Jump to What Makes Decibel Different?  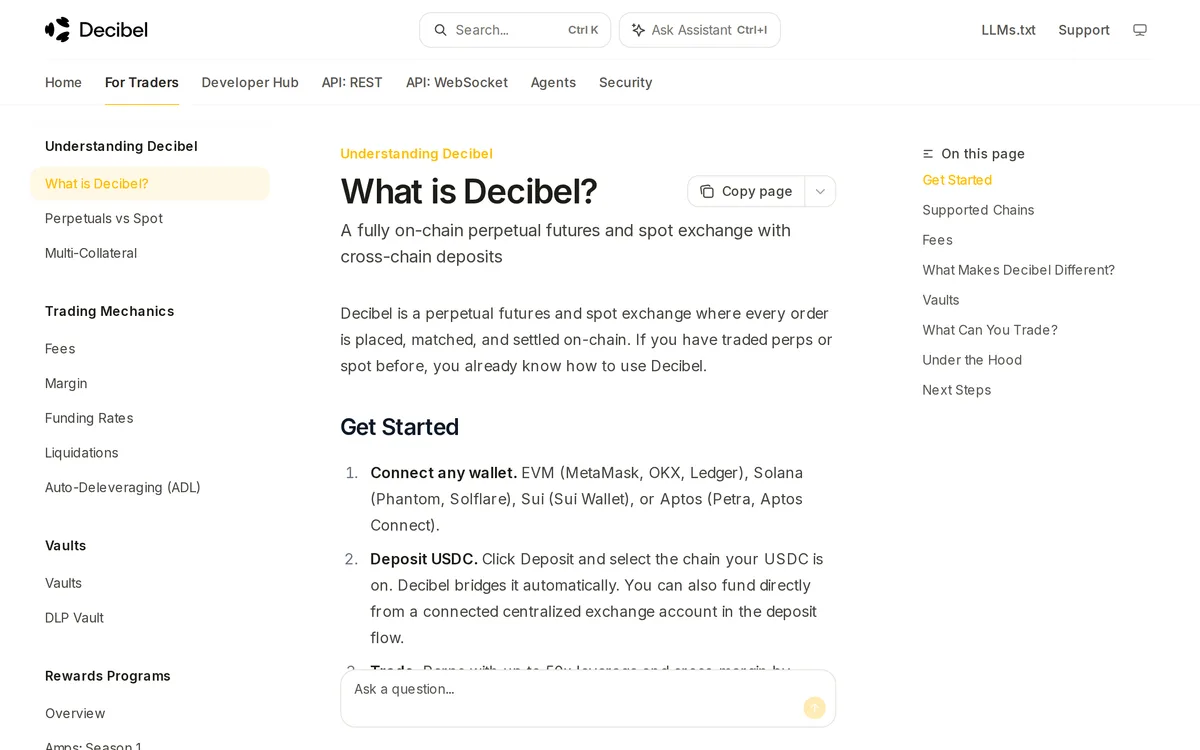coord(1018,270)
